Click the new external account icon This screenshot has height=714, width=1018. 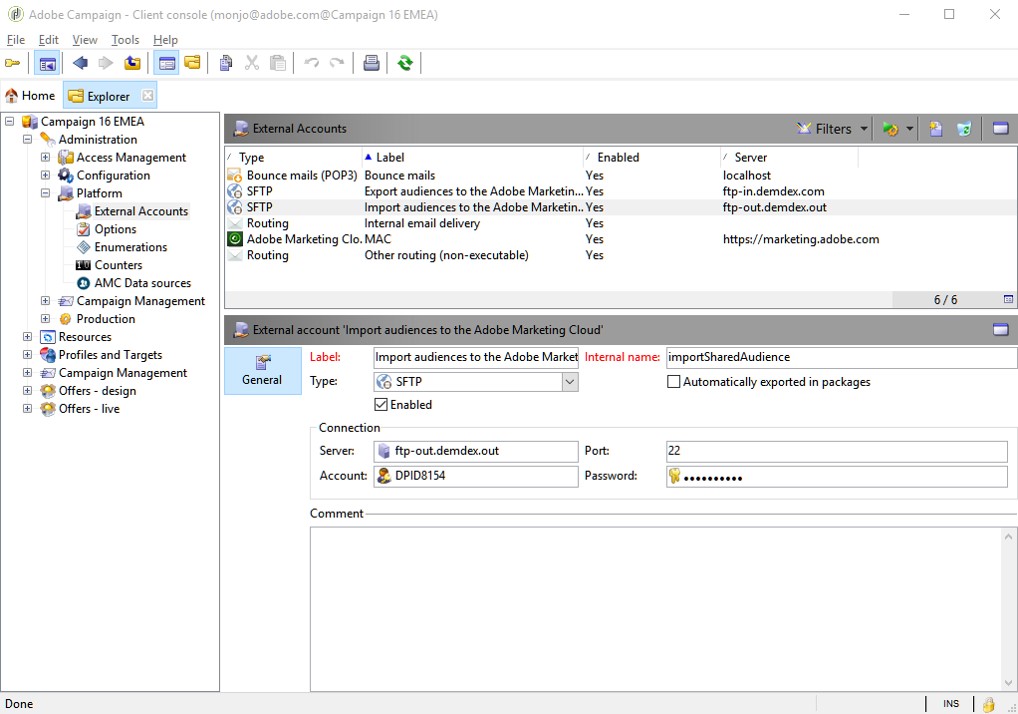936,129
